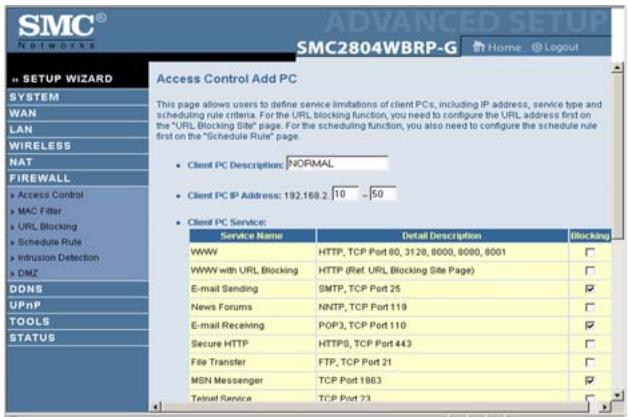Click the 'TCP Port 1863' cell
The width and height of the screenshot is (628, 417).
click(442, 381)
